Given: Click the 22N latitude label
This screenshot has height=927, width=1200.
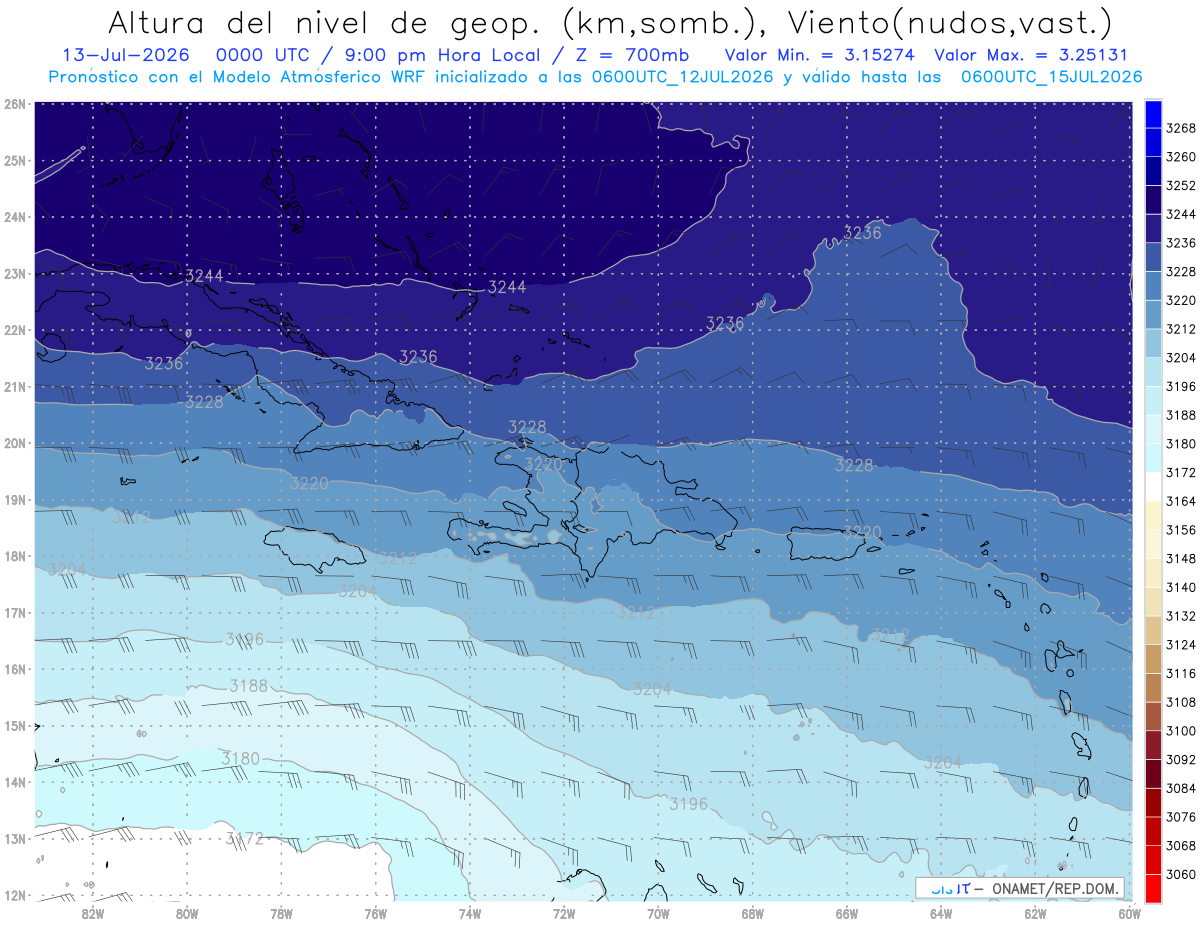Looking at the screenshot, I should pyautogui.click(x=15, y=329).
